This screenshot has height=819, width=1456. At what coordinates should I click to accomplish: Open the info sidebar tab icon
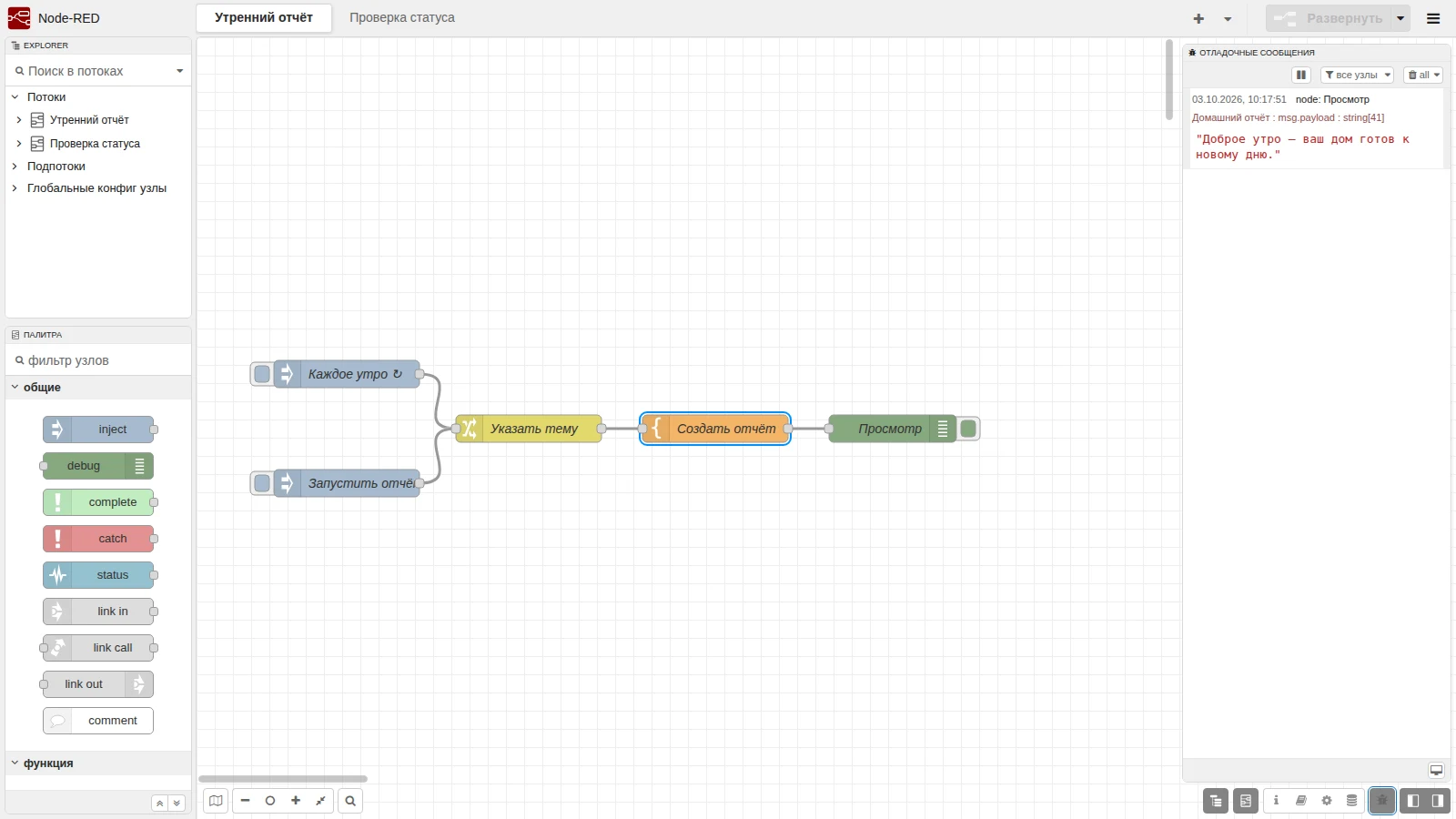[1276, 801]
